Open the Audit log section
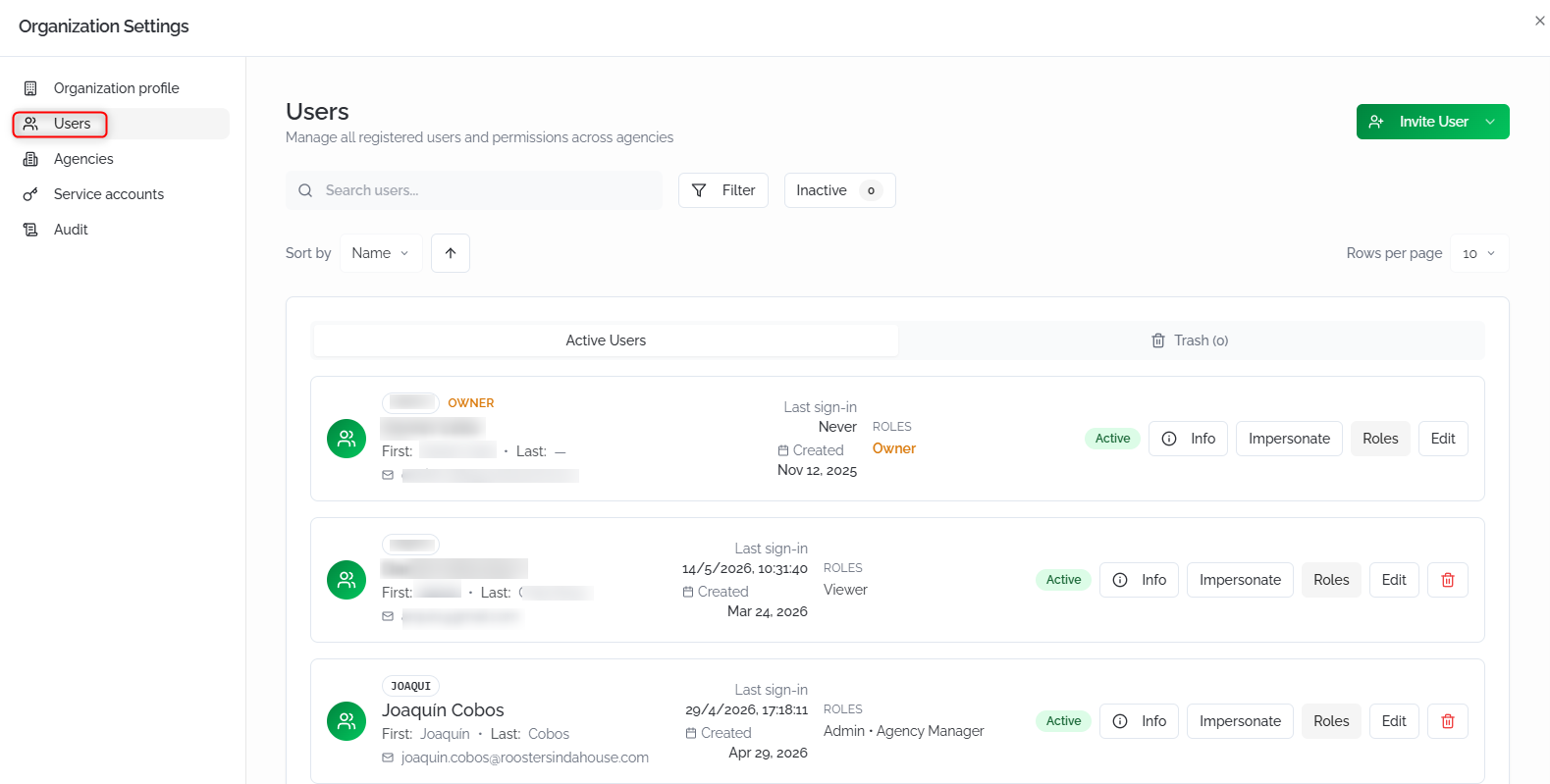Viewport: 1550px width, 784px height. click(121, 230)
